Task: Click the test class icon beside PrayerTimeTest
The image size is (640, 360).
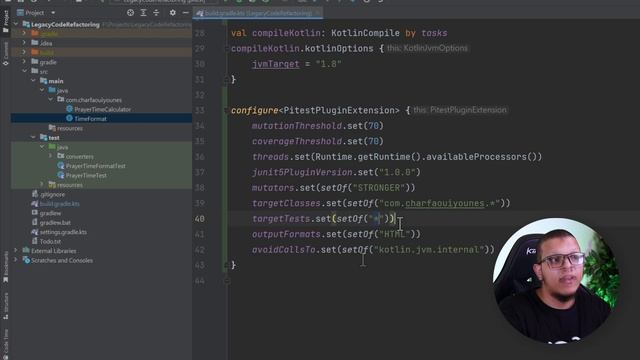Action: pos(61,175)
